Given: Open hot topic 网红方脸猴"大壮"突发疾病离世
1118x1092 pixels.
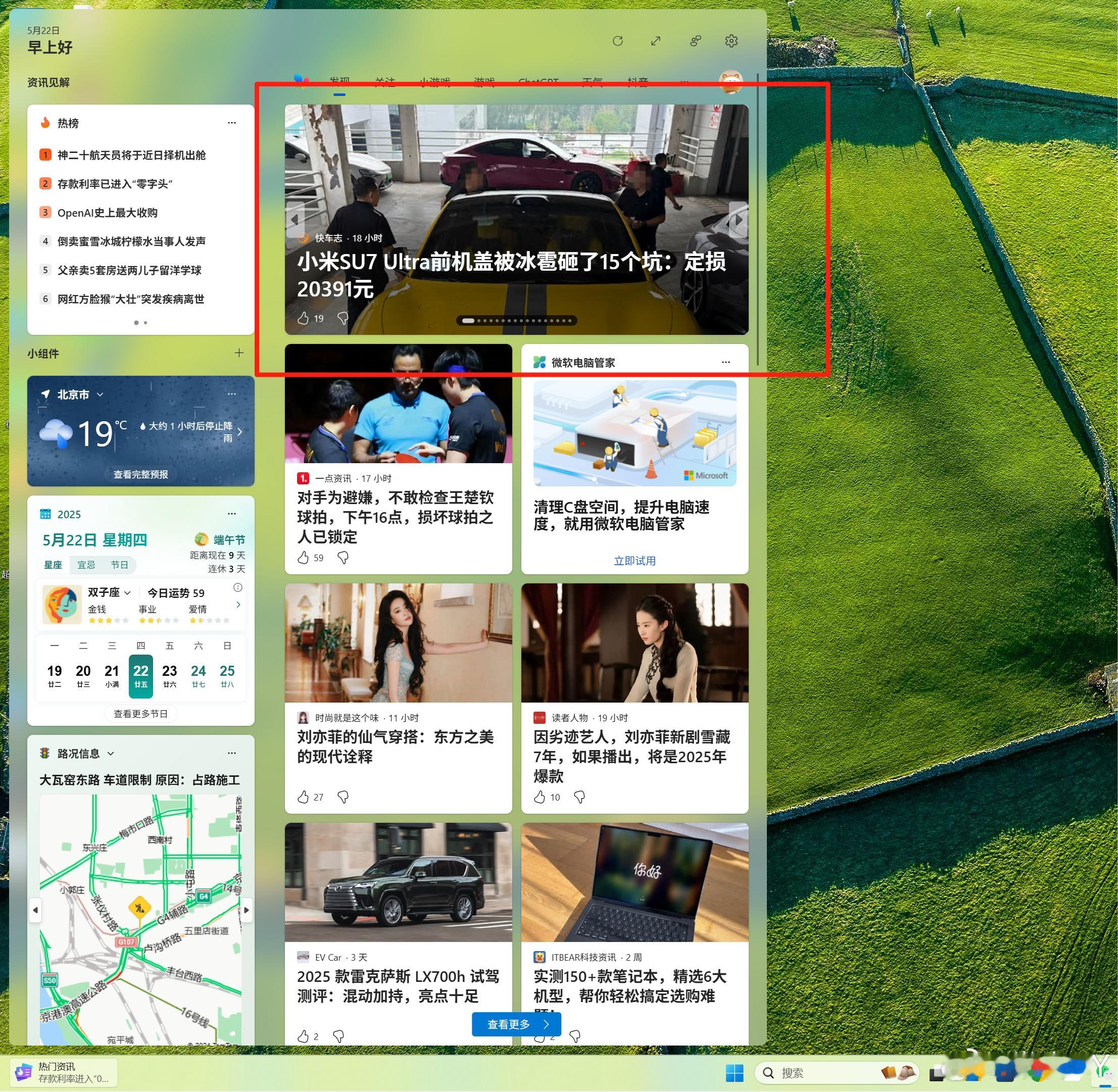Looking at the screenshot, I should [131, 299].
